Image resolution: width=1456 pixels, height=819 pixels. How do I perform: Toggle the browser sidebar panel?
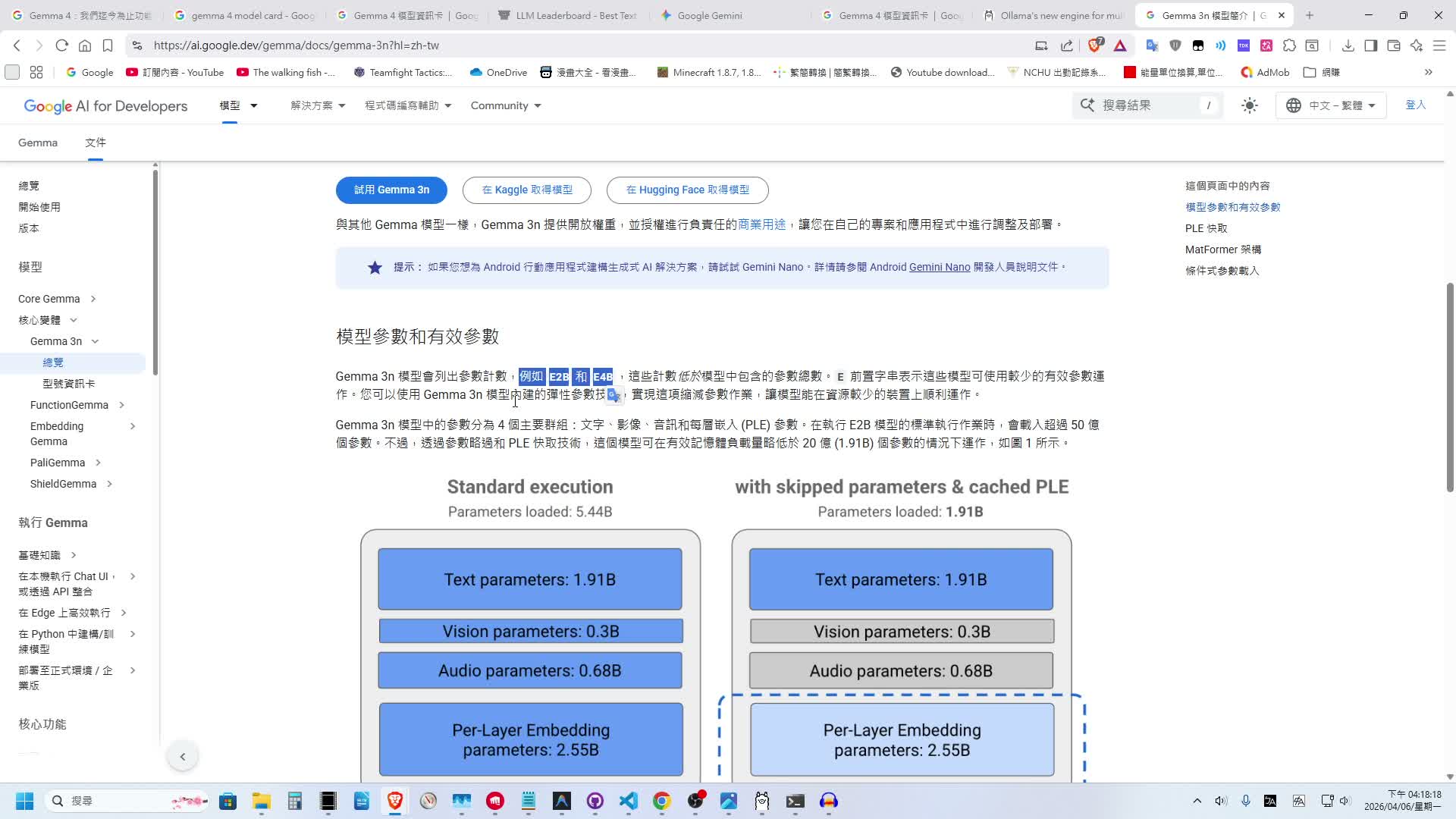(x=1370, y=45)
